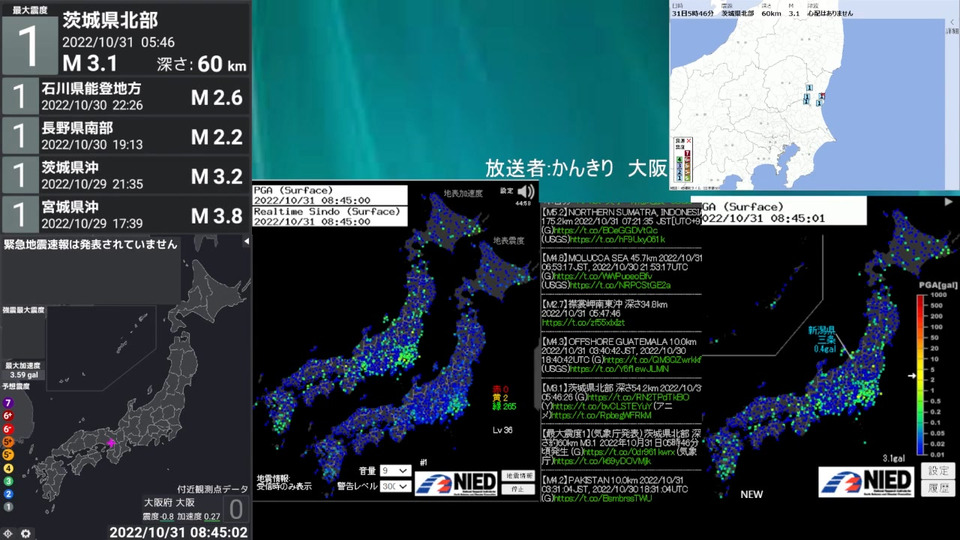960x540 pixels.
Task: Select the 石川県能登地方 M2.6 earthquake row
Action: pos(126,96)
